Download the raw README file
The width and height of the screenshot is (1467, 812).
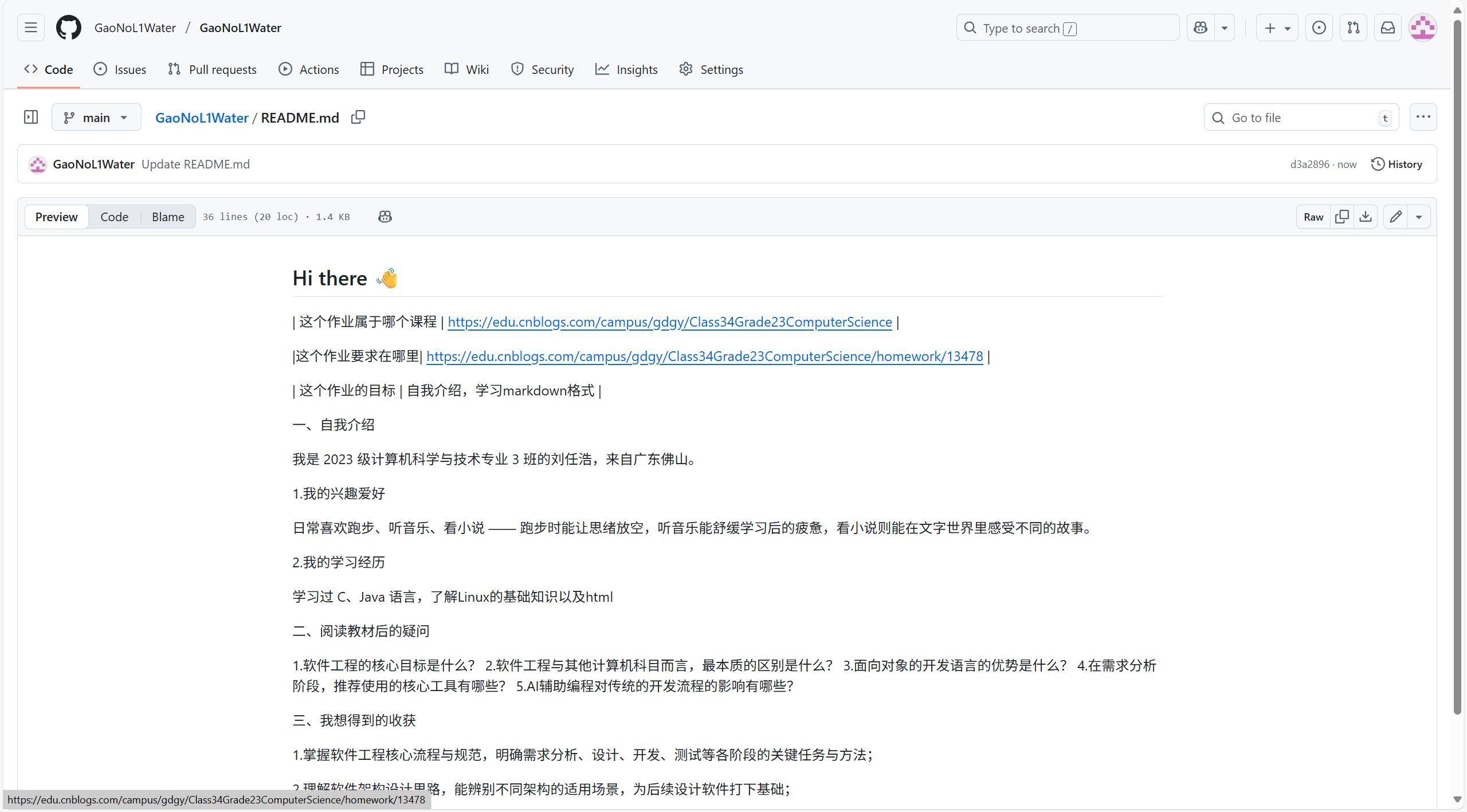pyautogui.click(x=1366, y=216)
